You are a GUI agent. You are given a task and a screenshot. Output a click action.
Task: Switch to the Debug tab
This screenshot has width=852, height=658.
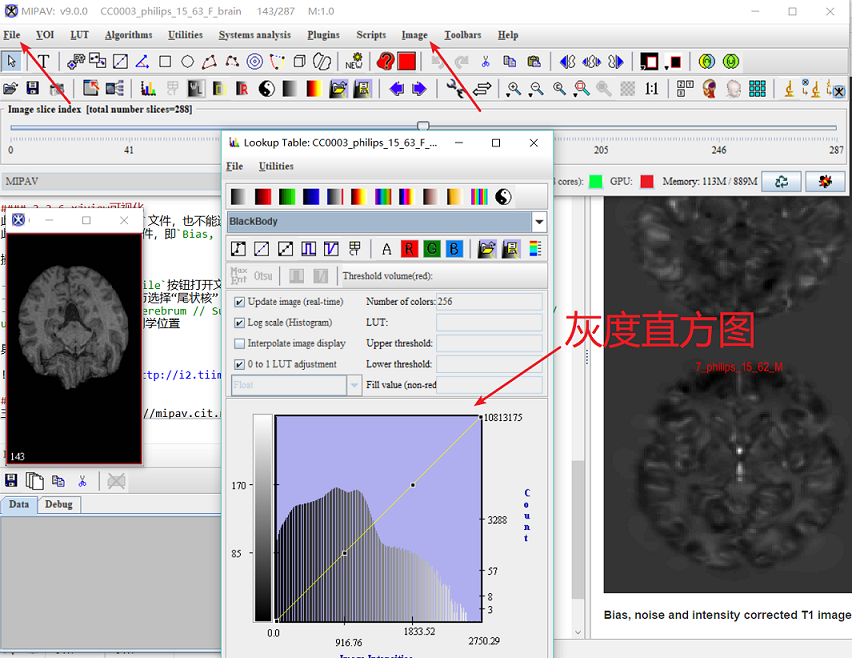59,504
